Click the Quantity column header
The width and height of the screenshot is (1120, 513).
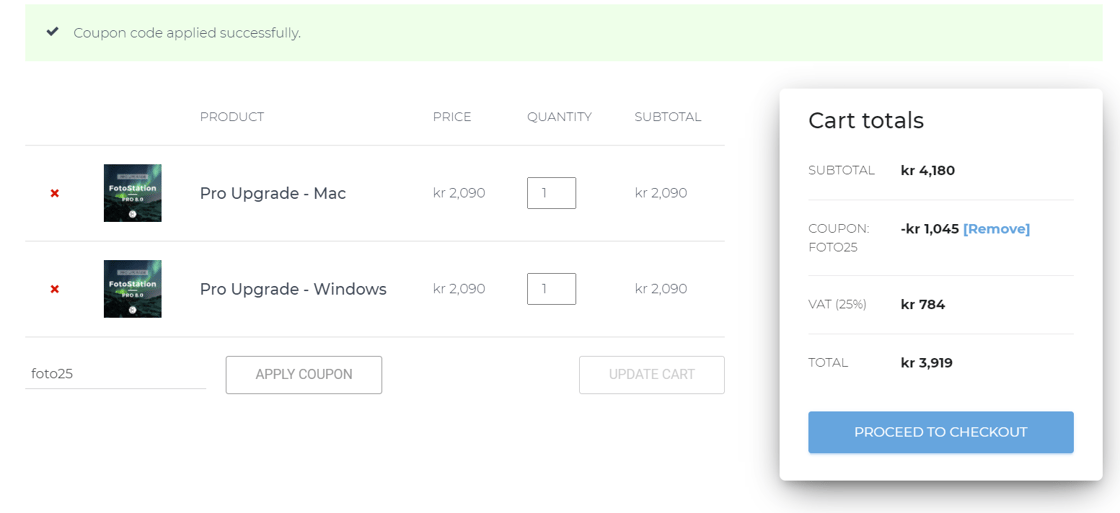click(x=559, y=116)
